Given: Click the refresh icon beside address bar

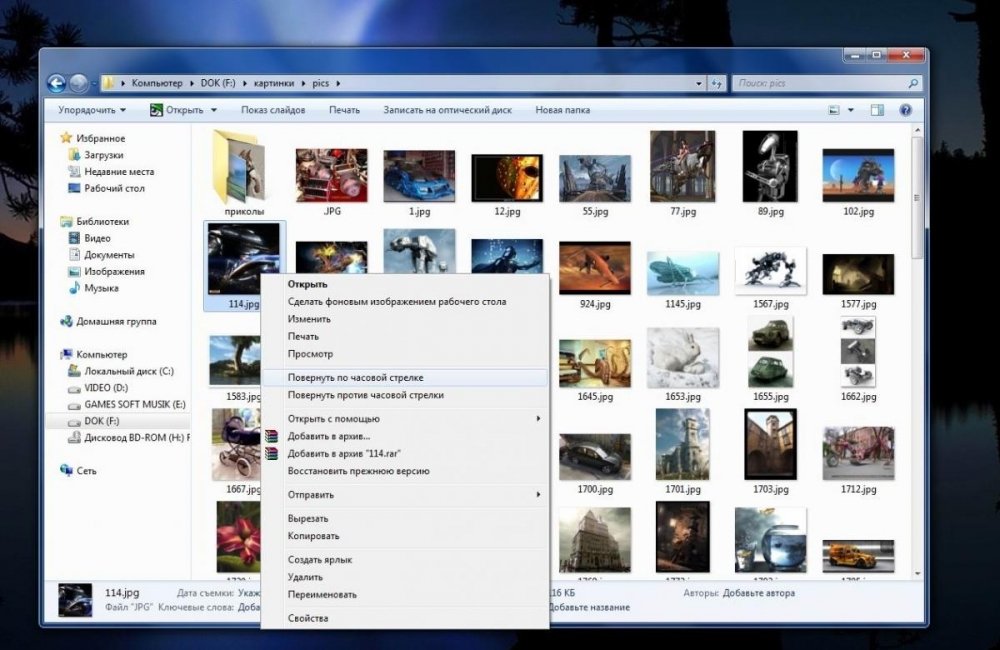Looking at the screenshot, I should click(x=717, y=84).
